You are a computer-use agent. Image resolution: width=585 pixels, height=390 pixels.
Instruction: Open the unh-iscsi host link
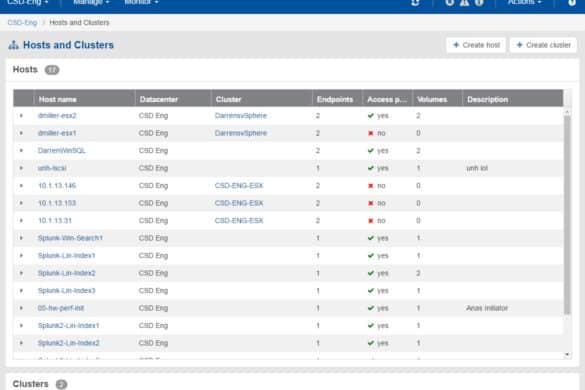point(52,168)
